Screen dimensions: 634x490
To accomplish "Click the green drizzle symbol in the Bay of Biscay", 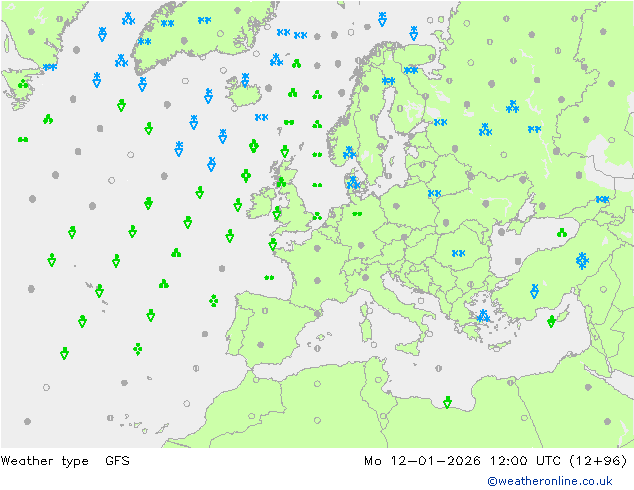I will point(269,277).
